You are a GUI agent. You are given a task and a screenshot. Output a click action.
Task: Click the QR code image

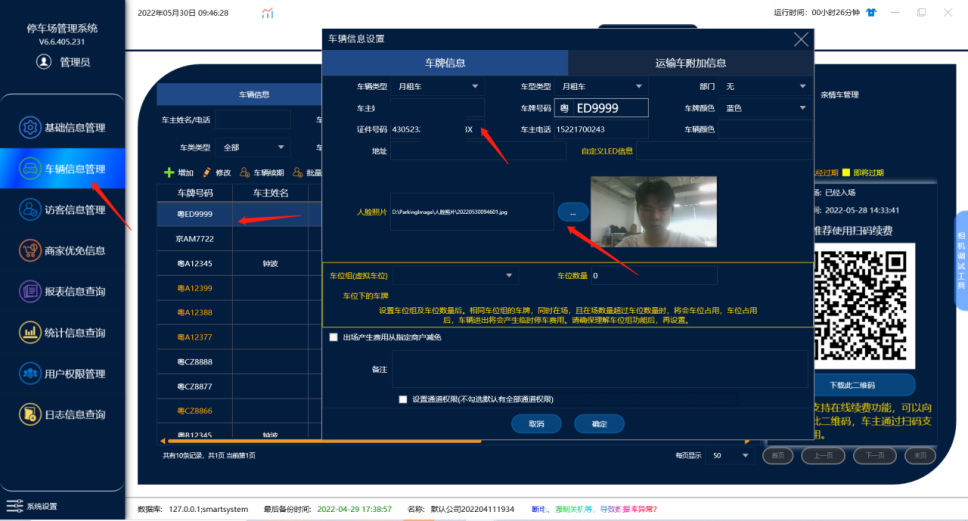(x=862, y=306)
